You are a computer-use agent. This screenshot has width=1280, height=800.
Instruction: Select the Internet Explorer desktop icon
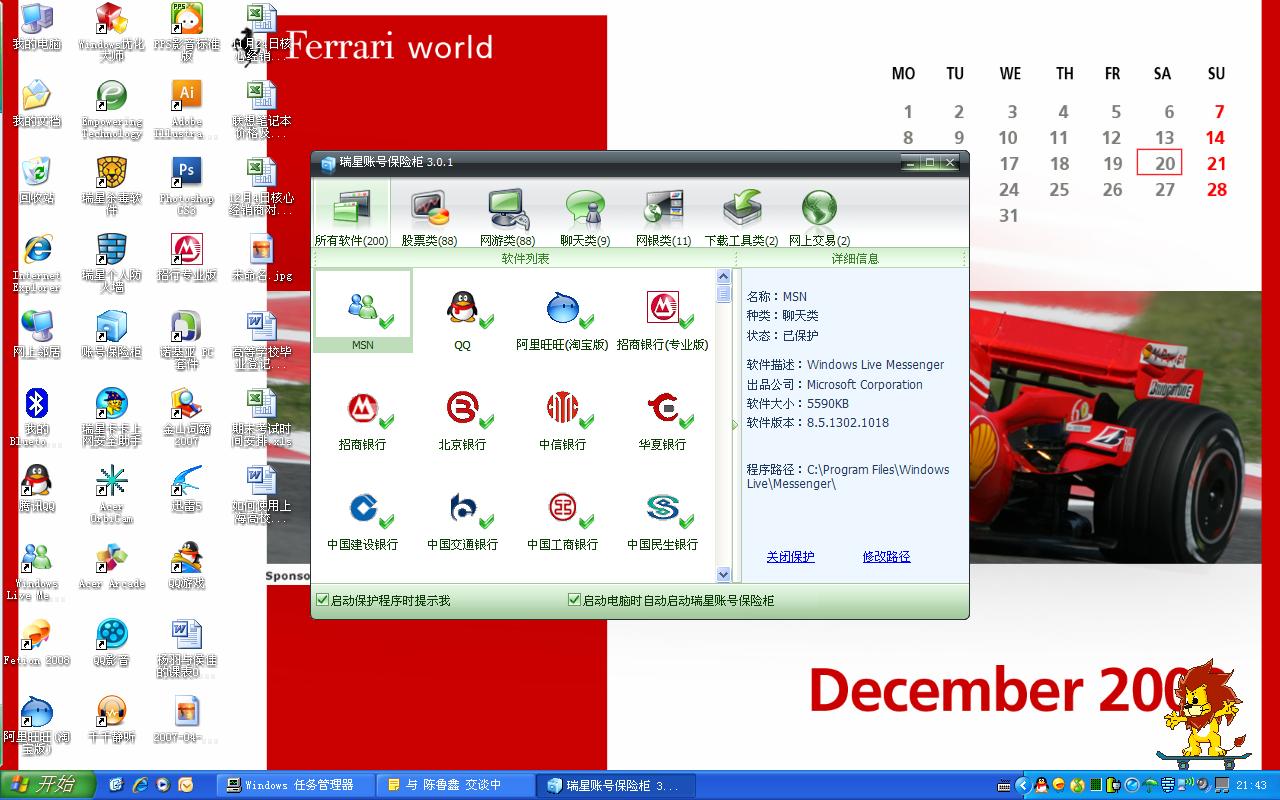[x=37, y=263]
